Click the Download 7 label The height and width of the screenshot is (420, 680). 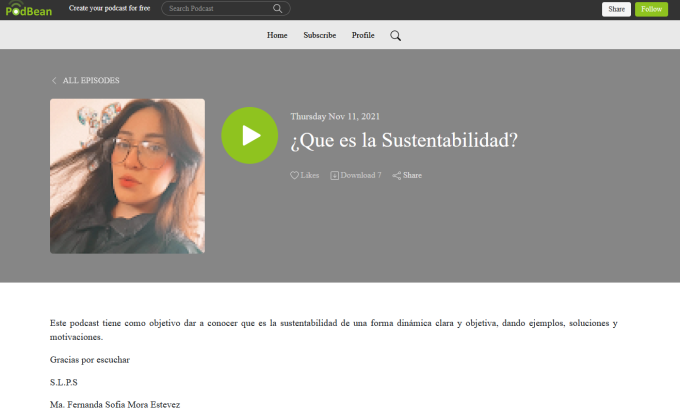click(x=361, y=175)
